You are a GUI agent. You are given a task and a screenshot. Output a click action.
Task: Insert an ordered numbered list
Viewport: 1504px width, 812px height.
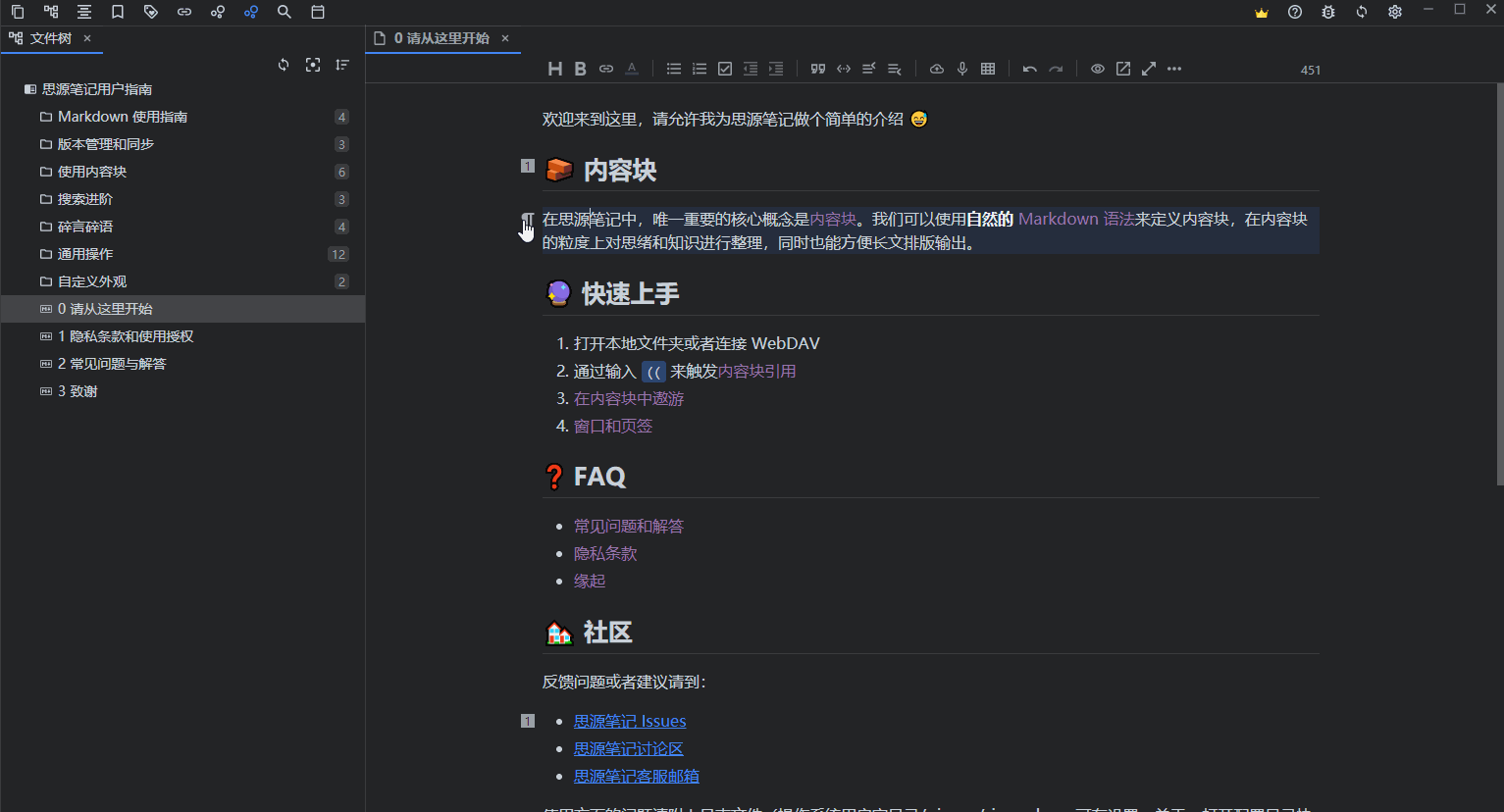700,69
